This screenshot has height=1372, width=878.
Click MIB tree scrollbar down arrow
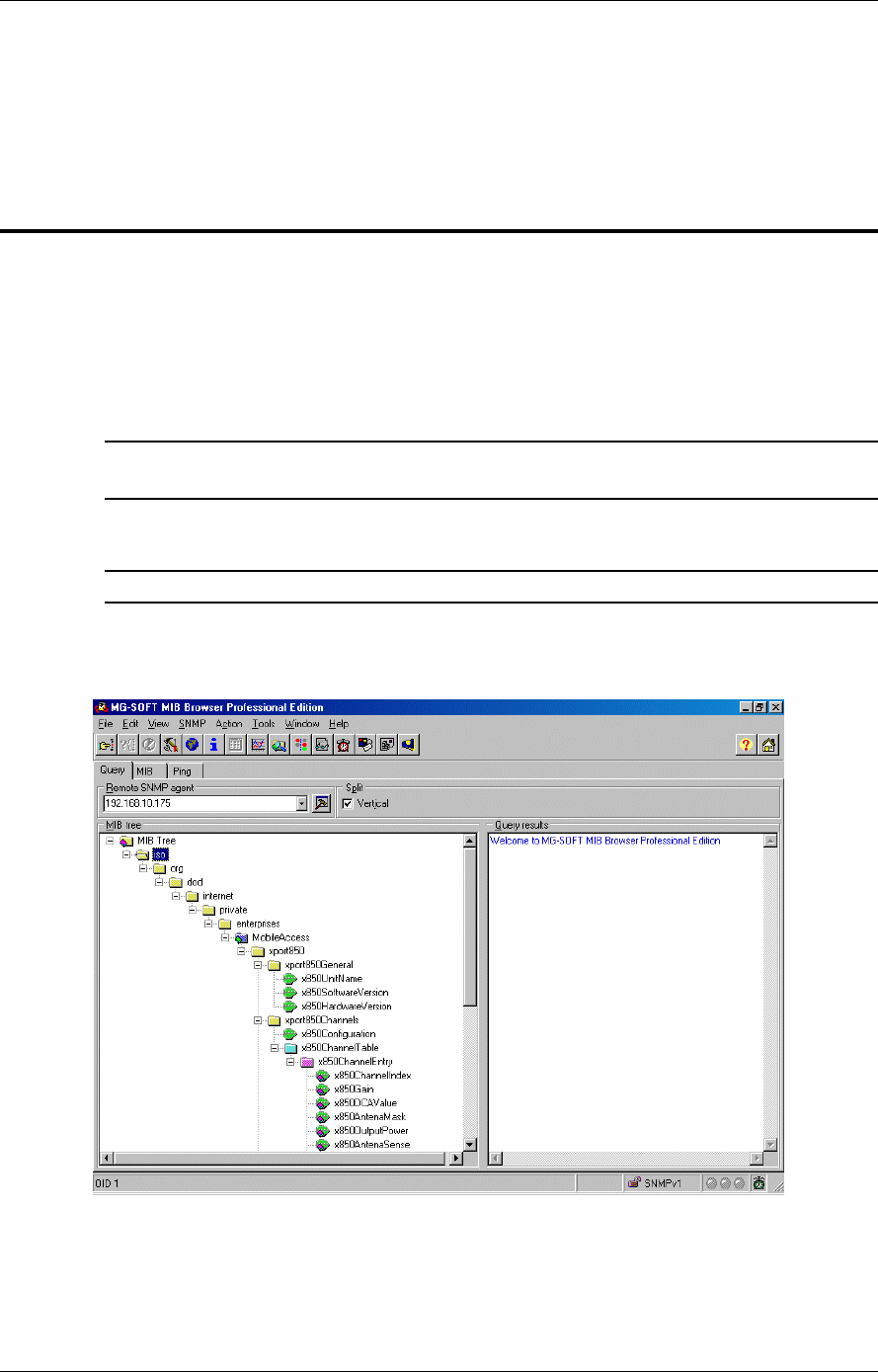tap(470, 1144)
